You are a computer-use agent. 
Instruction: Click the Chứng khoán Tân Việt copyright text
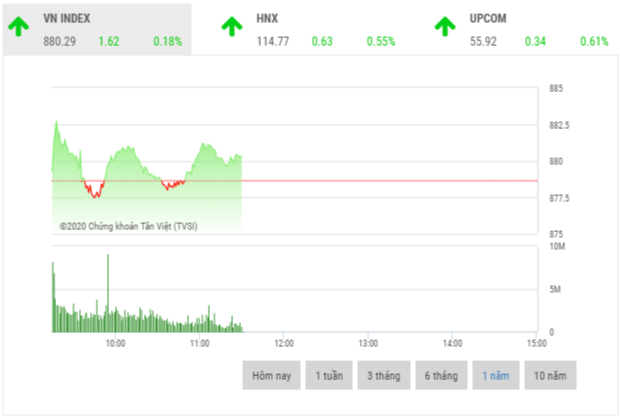pyautogui.click(x=127, y=227)
